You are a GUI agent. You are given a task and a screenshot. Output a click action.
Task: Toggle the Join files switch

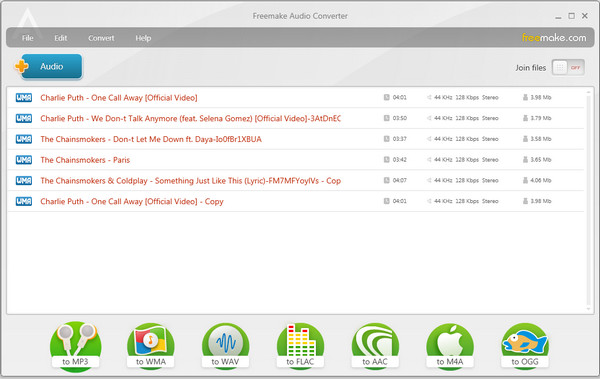coord(568,68)
